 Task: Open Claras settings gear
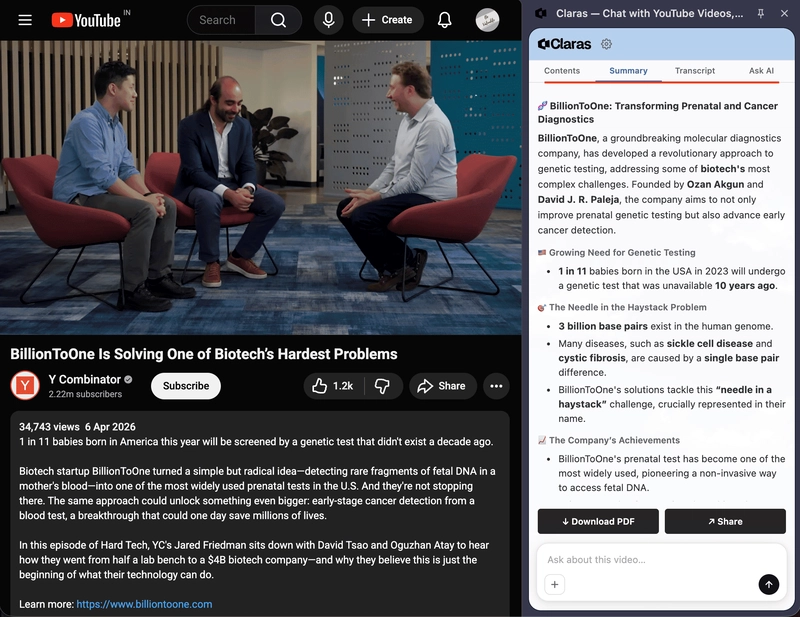[606, 44]
